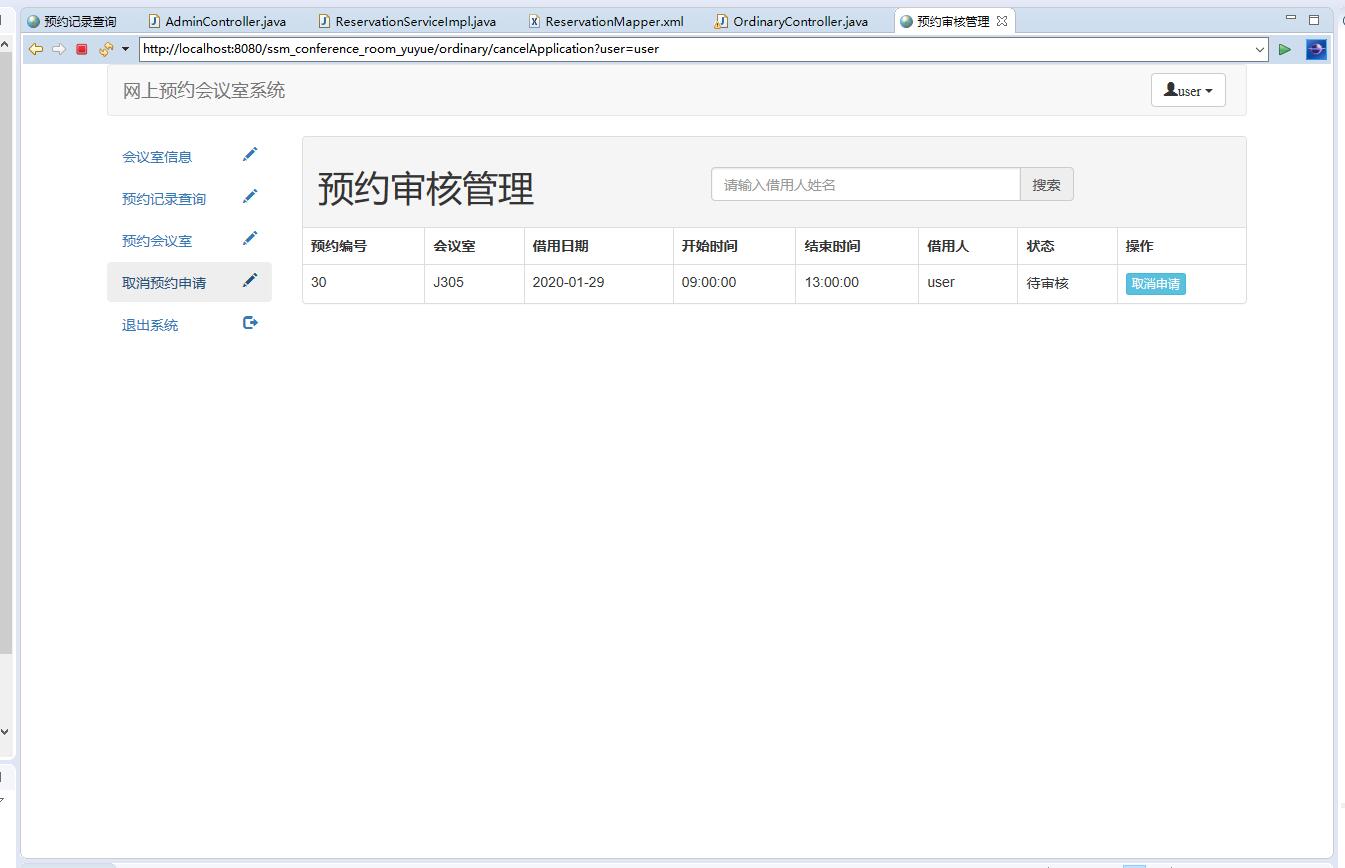Click the Eclipse perspective icon at top right
This screenshot has height=868, width=1345.
pos(1317,49)
